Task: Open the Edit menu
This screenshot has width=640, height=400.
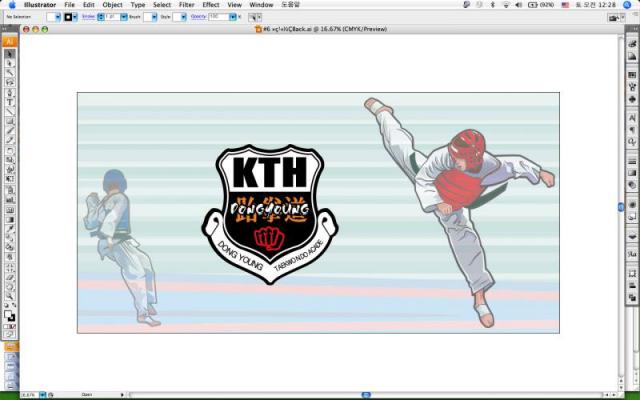Action: 89,4
